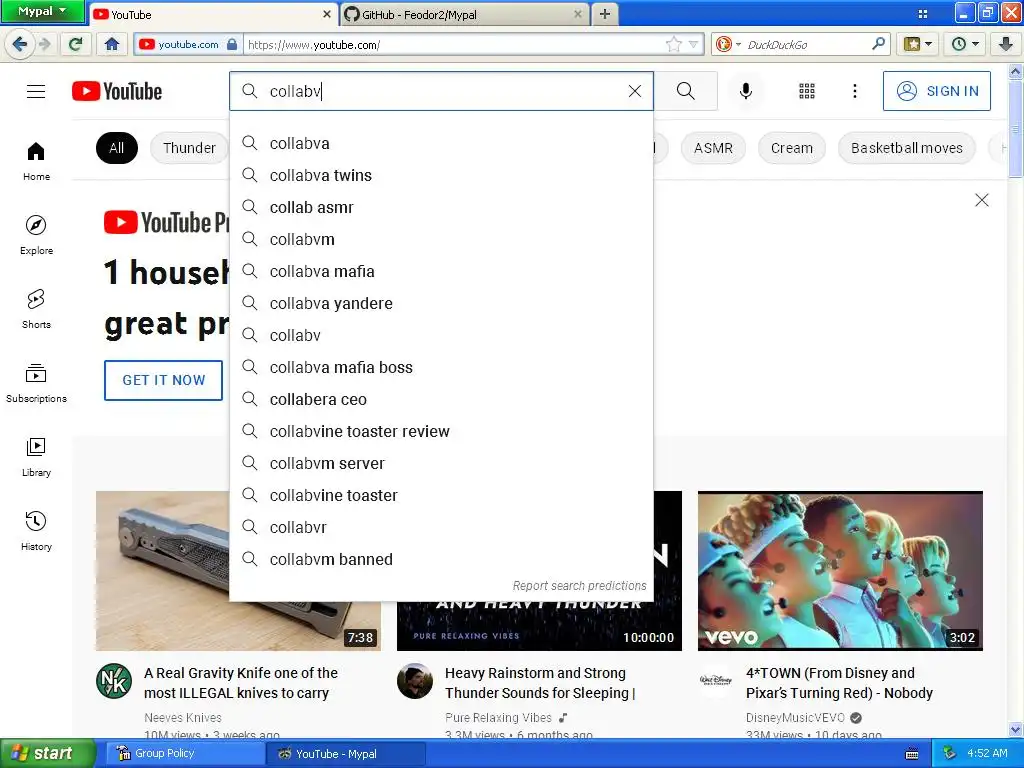Open Explore in the sidebar
The width and height of the screenshot is (1024, 768).
(x=36, y=235)
